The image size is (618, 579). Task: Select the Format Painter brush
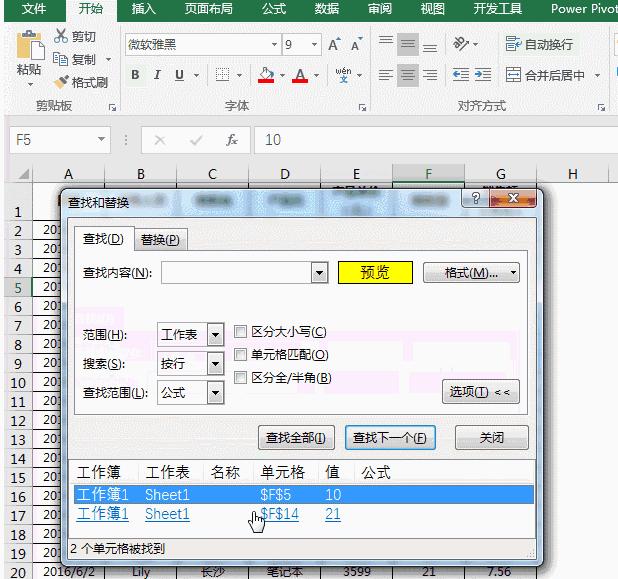point(61,82)
